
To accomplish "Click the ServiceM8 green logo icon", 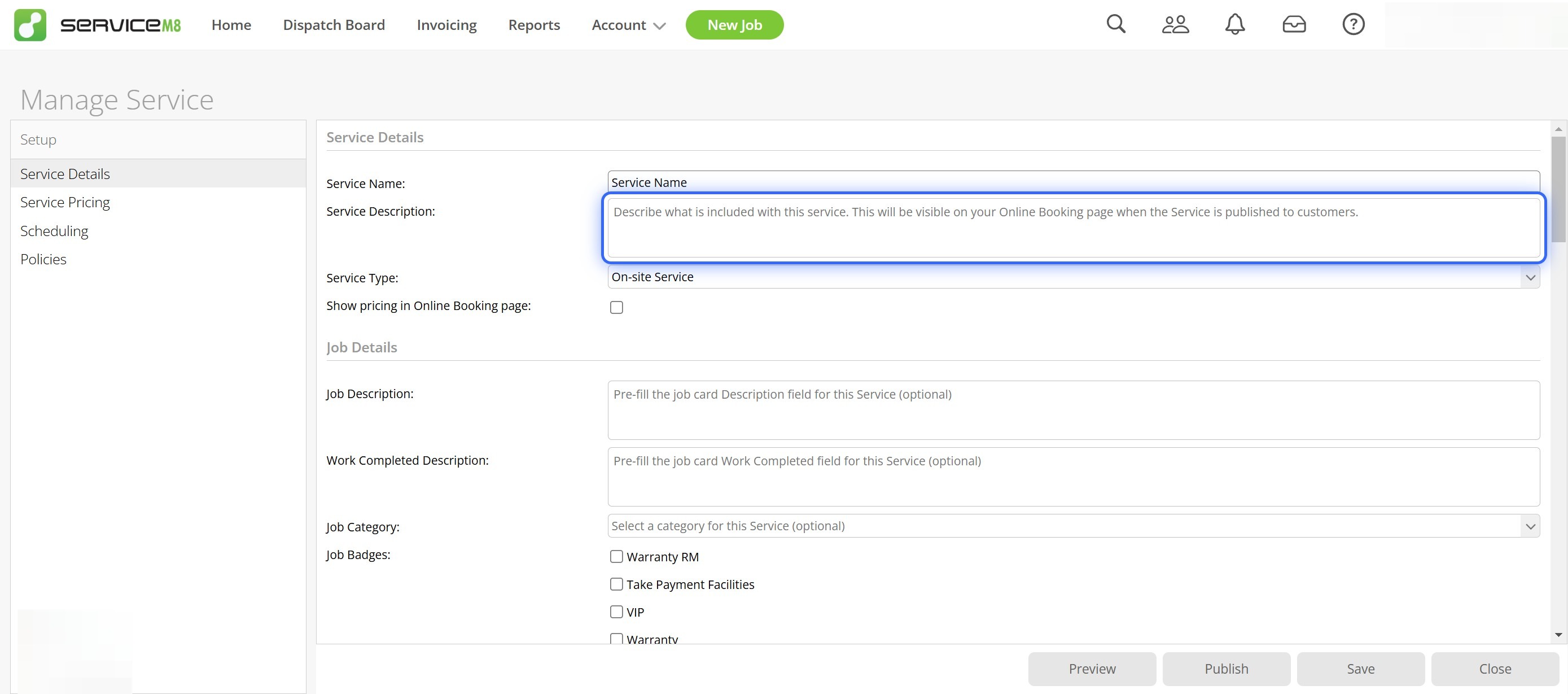I will point(30,25).
